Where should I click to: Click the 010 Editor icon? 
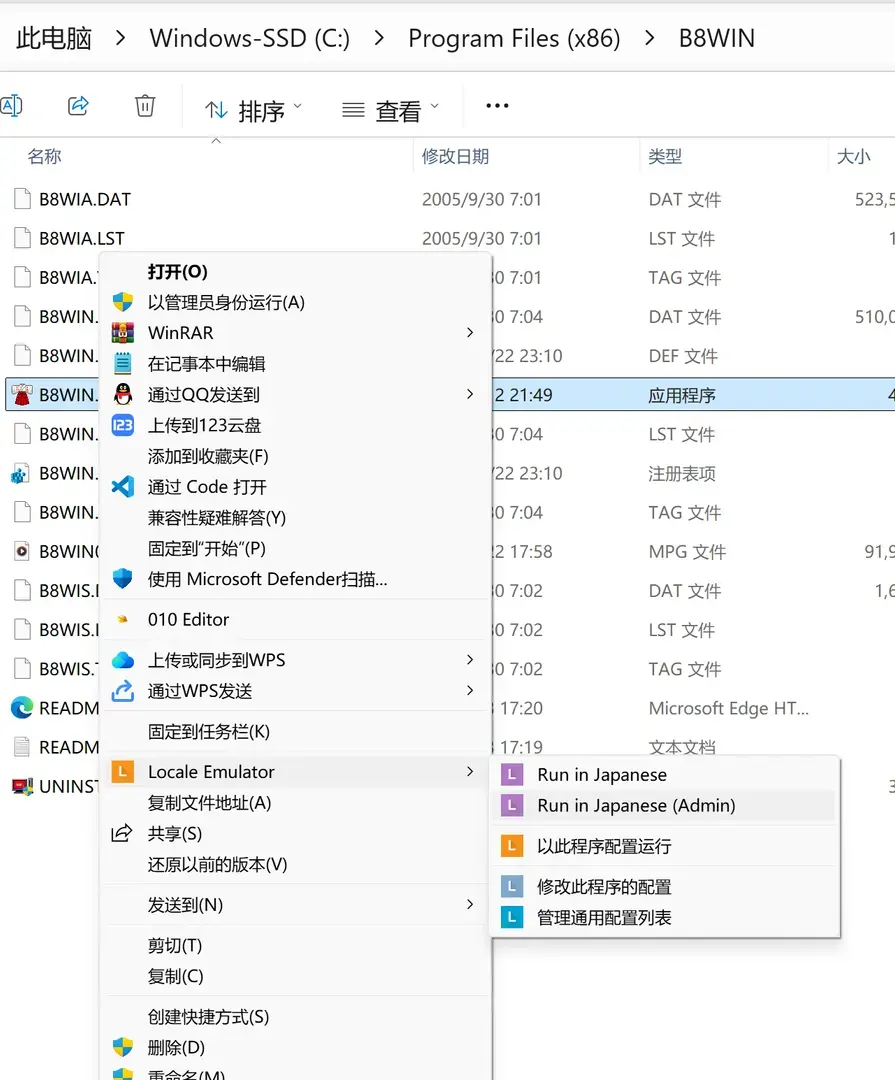[x=123, y=619]
